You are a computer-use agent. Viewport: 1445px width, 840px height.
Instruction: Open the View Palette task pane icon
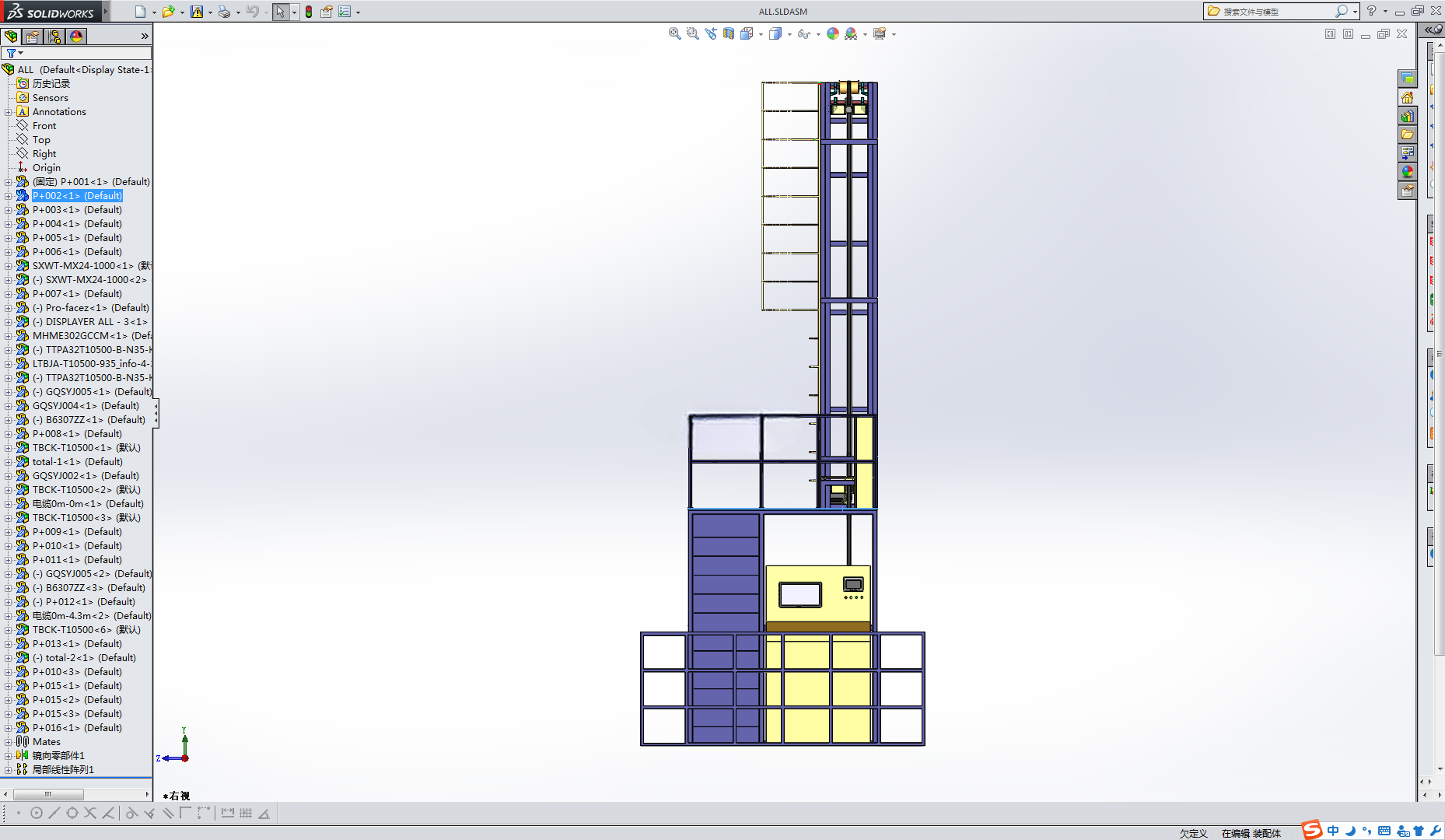click(1407, 153)
